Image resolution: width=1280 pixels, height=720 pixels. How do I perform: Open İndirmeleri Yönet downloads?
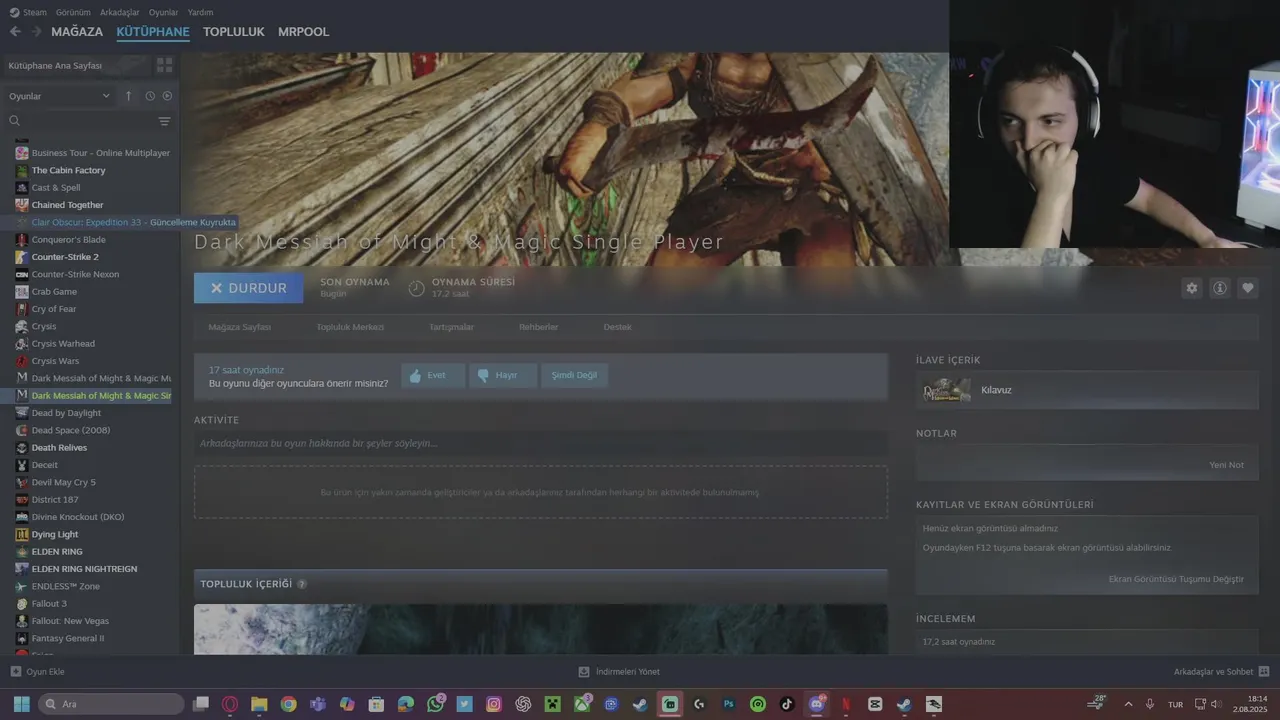[x=619, y=672]
